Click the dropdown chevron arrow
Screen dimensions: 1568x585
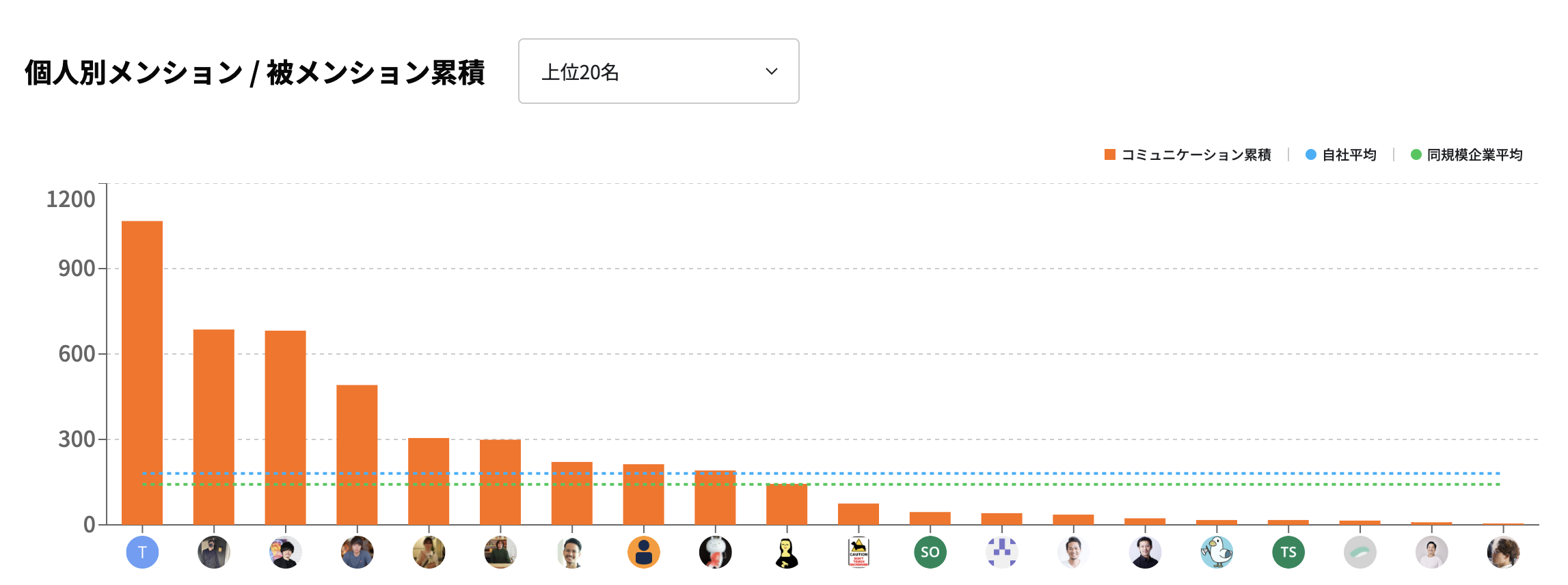click(x=772, y=71)
